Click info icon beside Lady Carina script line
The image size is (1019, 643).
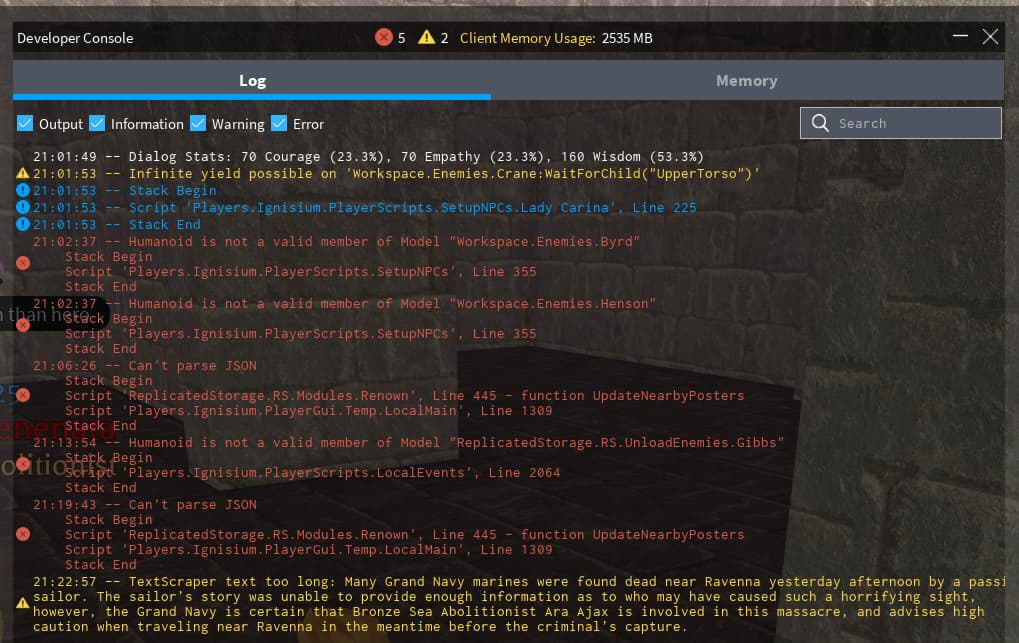coord(23,207)
